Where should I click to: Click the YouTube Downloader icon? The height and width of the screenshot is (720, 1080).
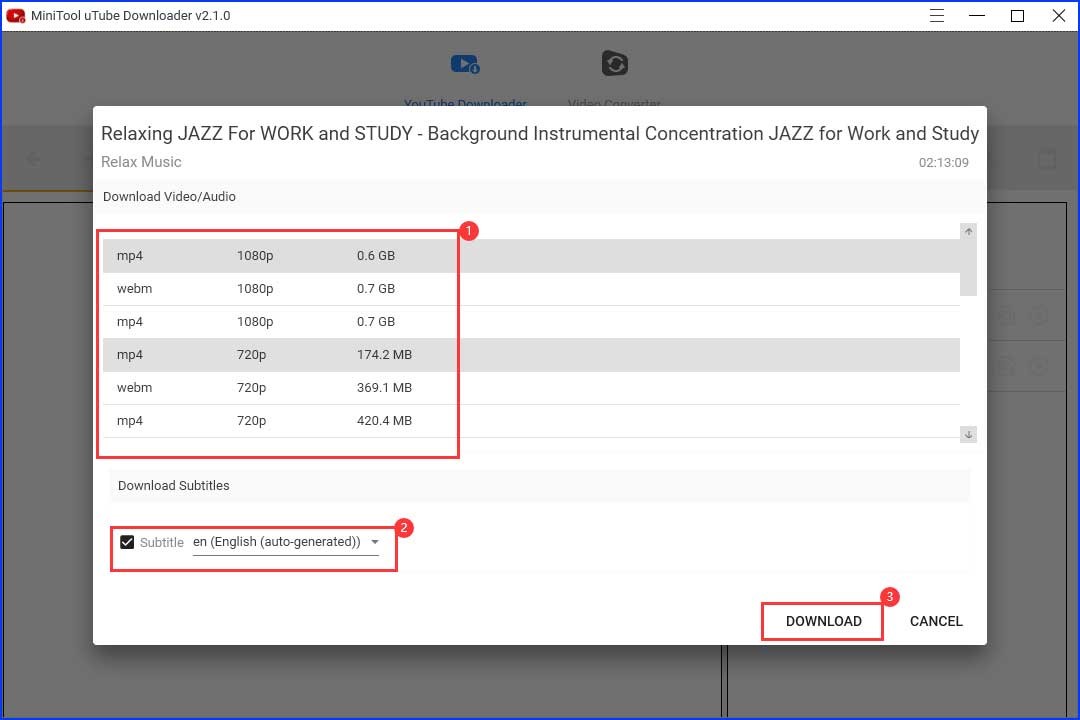465,64
